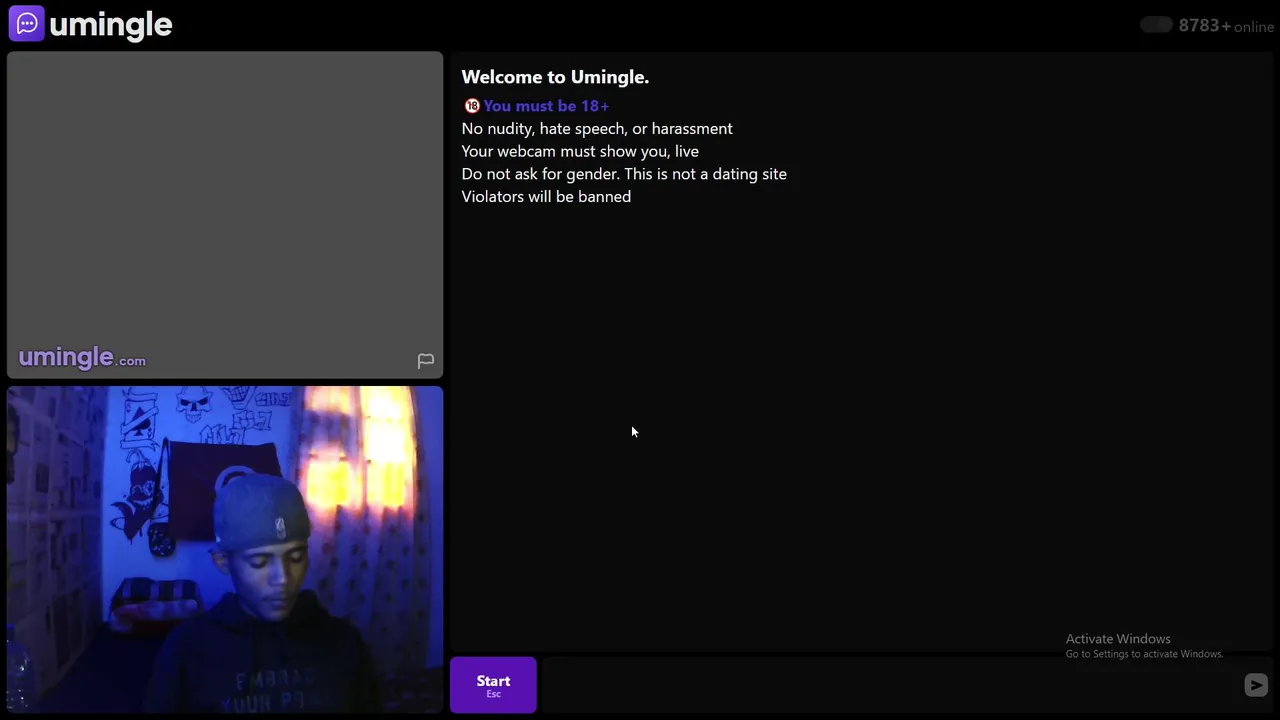Image resolution: width=1280 pixels, height=720 pixels.
Task: Click 'Your webcam must show you, live' text
Action: (580, 152)
